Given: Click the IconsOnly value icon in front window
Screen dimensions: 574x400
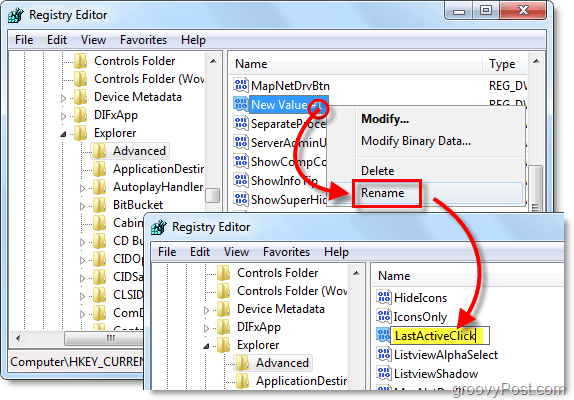Looking at the screenshot, I should (x=384, y=316).
